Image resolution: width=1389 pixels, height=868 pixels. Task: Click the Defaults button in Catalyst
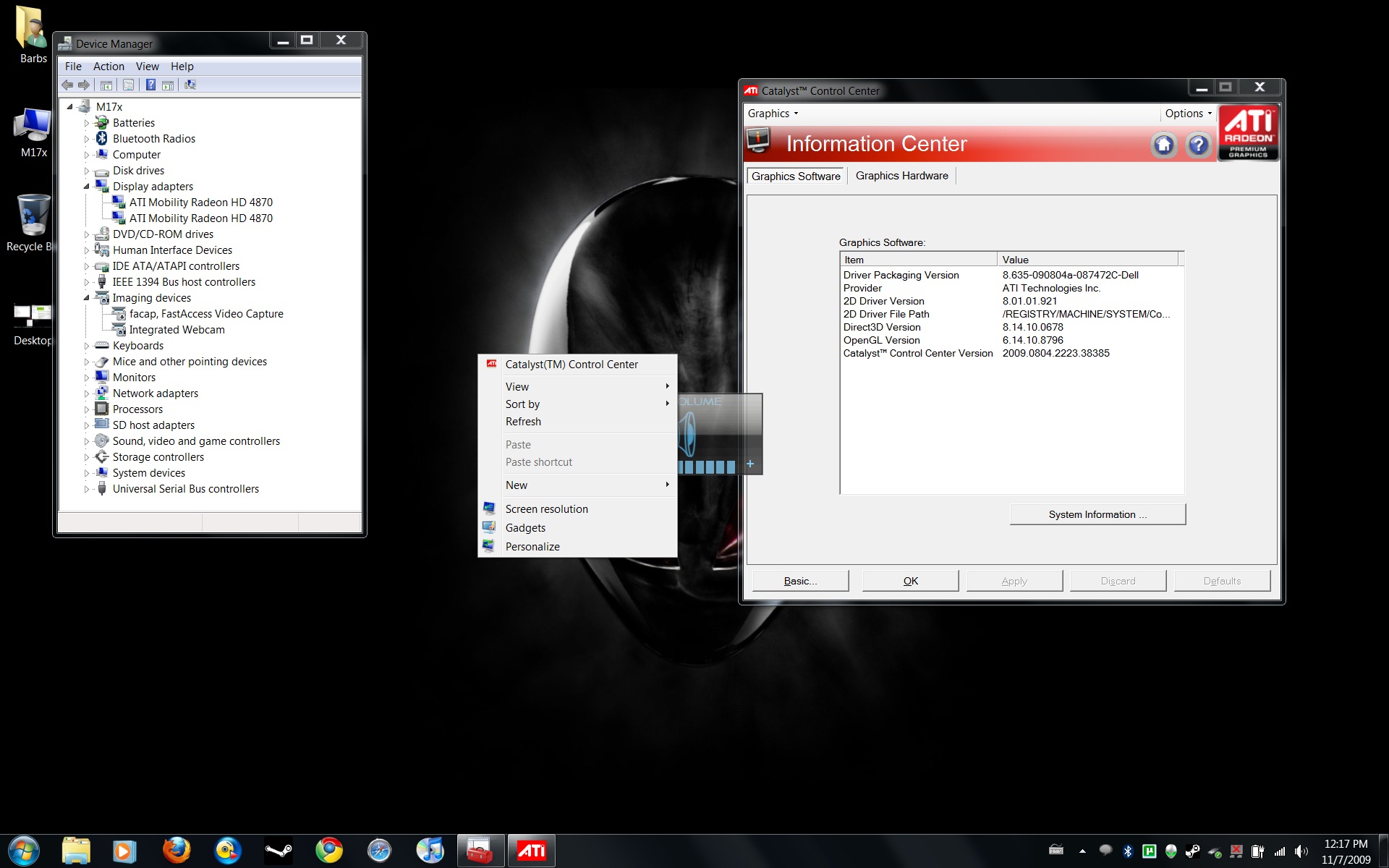1222,581
